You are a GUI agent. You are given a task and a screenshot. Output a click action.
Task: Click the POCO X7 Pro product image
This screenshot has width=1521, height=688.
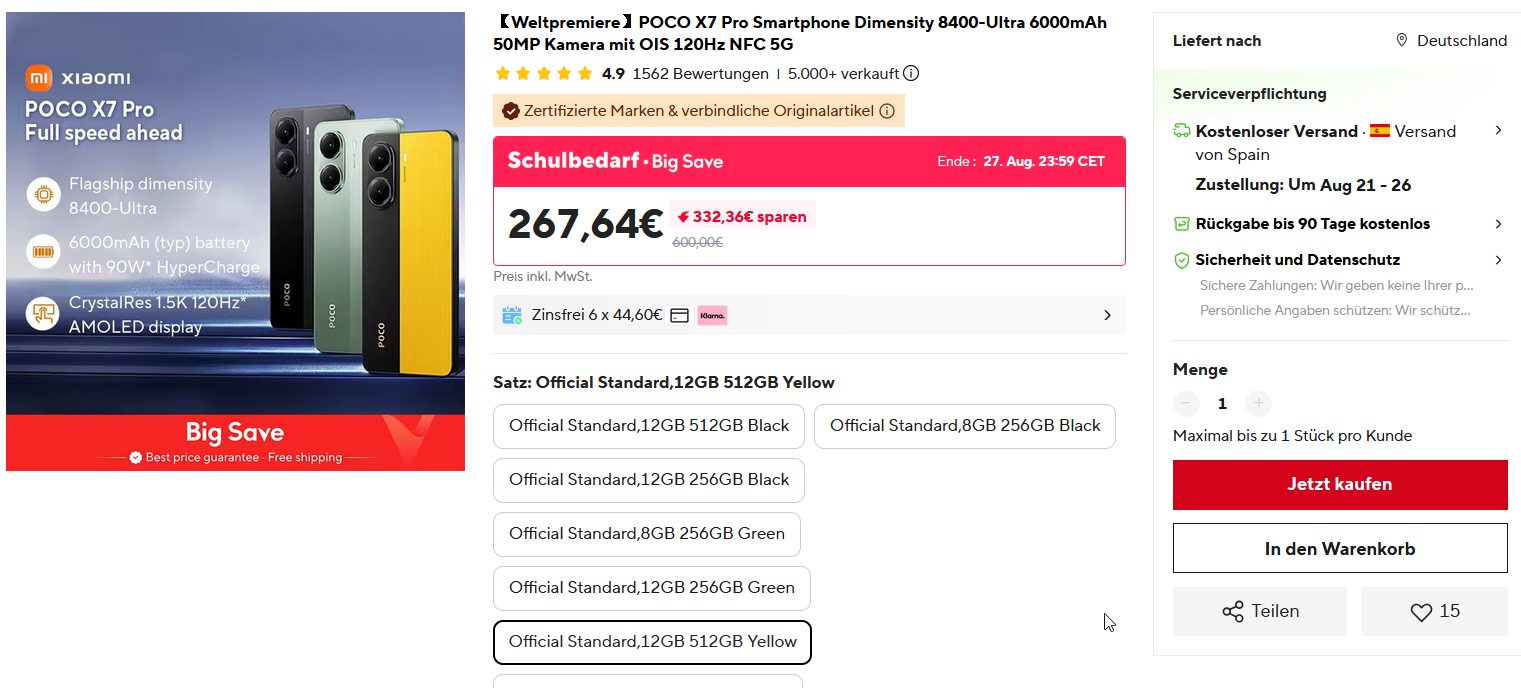(x=235, y=241)
